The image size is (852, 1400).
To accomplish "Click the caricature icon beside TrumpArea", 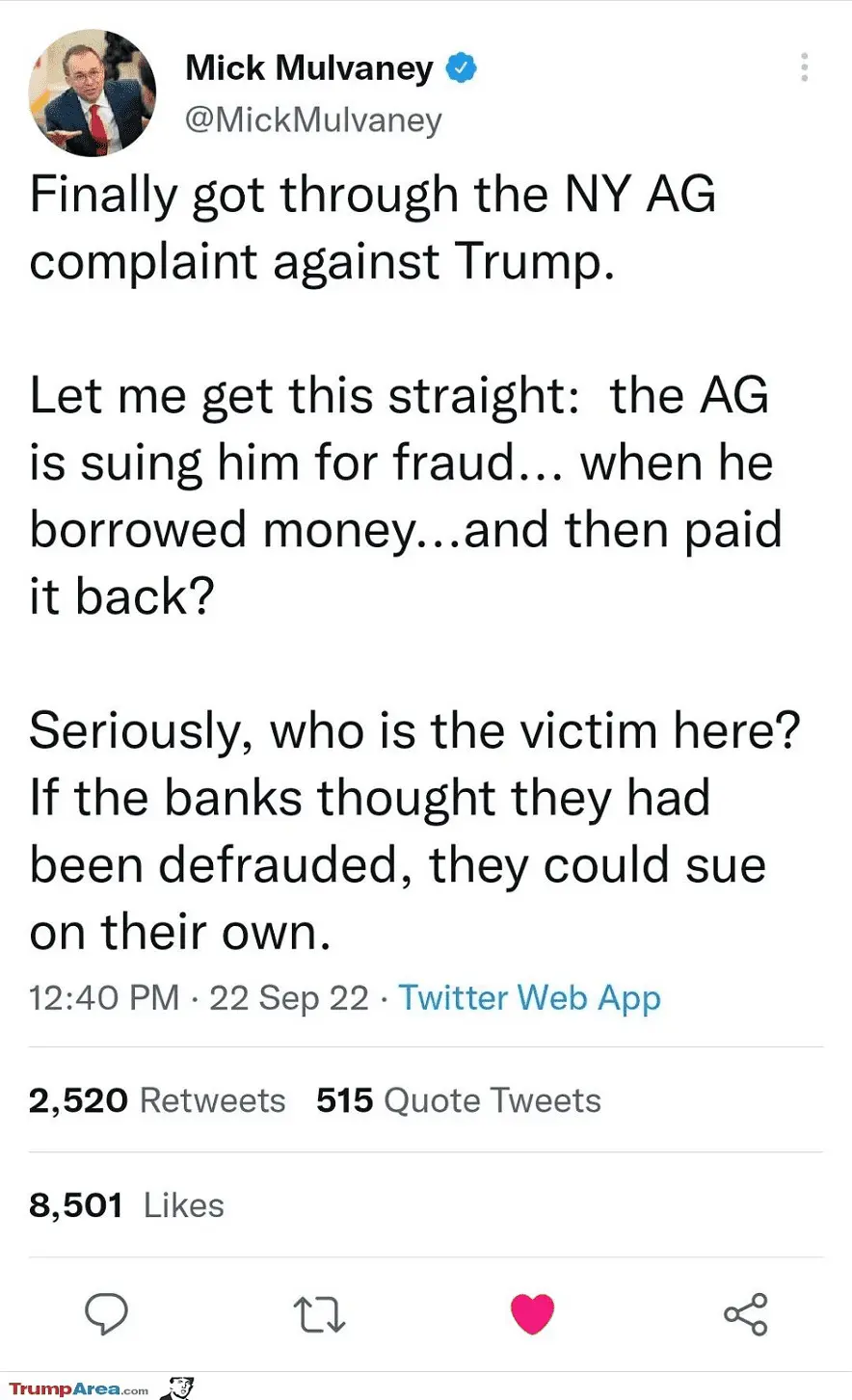I will pyautogui.click(x=177, y=1388).
